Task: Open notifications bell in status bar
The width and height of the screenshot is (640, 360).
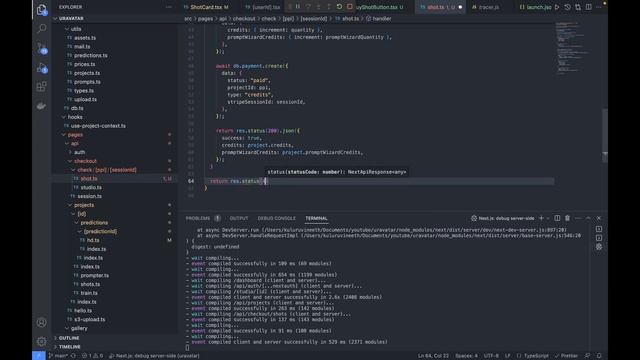Action: point(599,356)
